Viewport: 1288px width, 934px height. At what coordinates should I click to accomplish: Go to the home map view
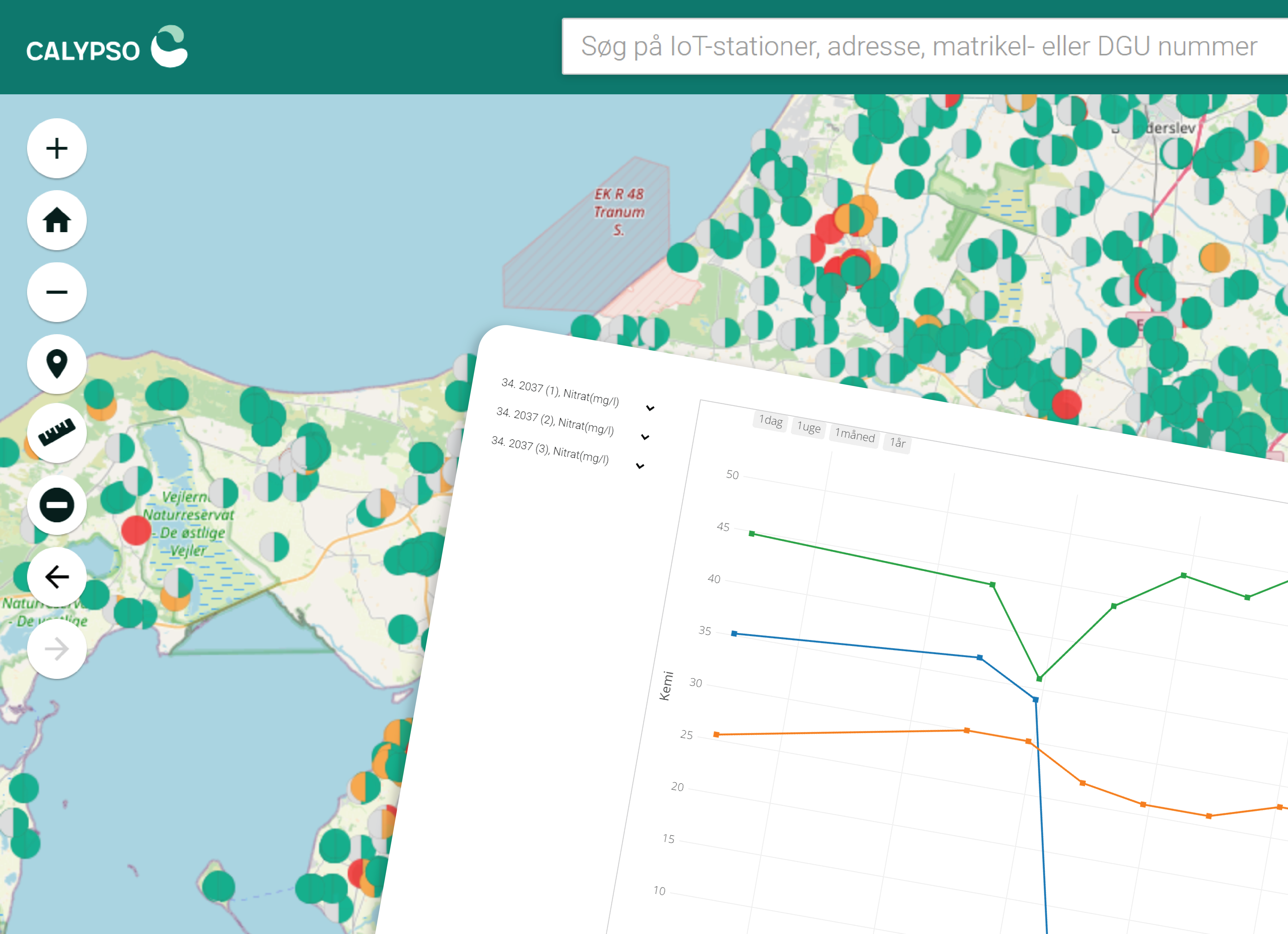coord(57,221)
